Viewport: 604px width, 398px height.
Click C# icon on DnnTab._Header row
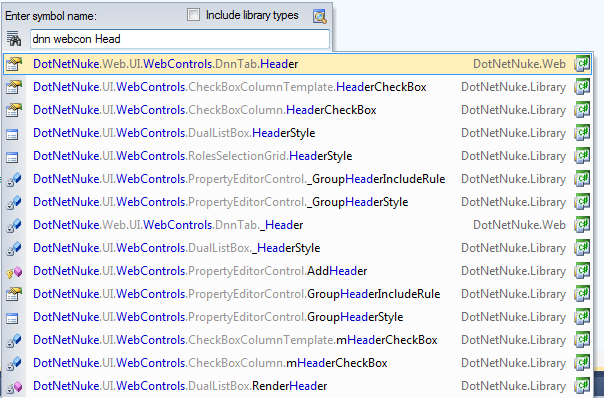(582, 225)
